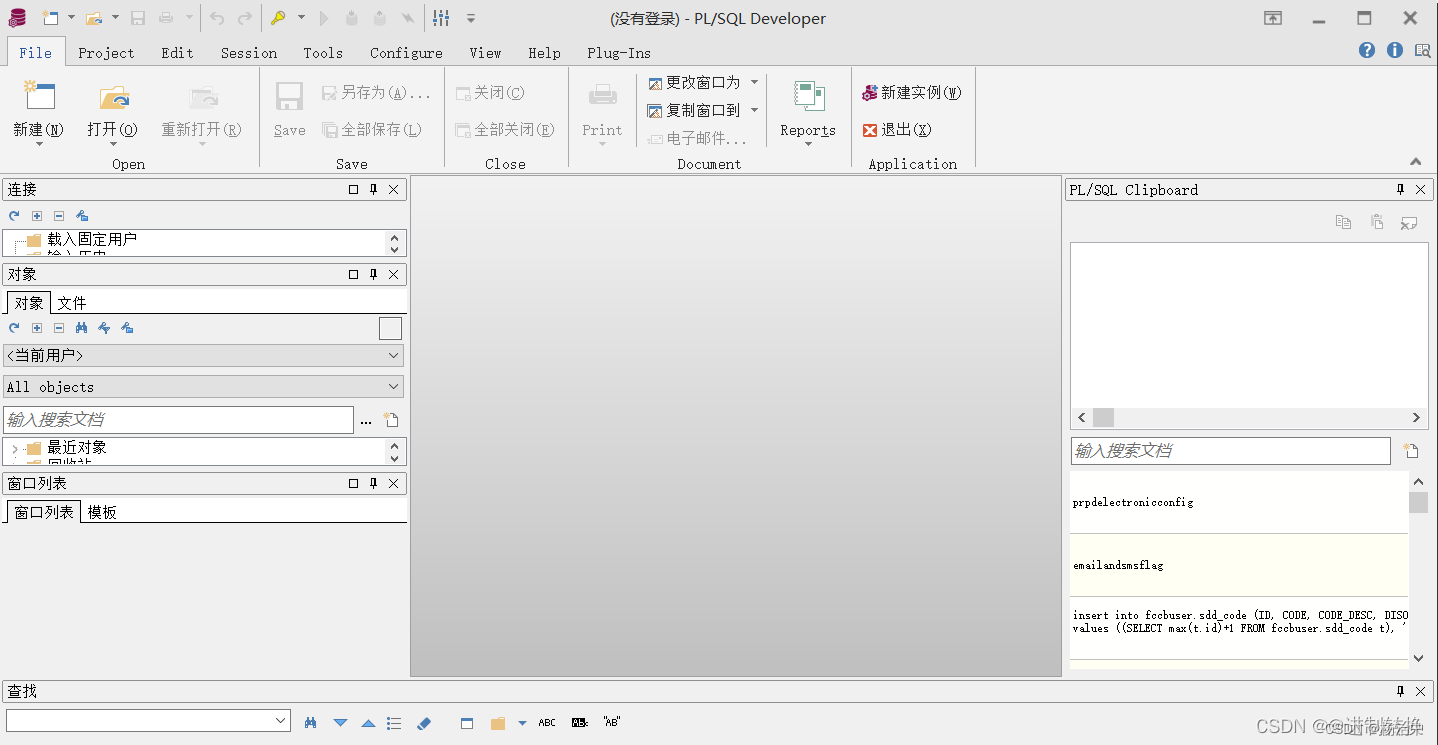
Task: Click the 打开(O) open folder icon
Action: coord(113,96)
